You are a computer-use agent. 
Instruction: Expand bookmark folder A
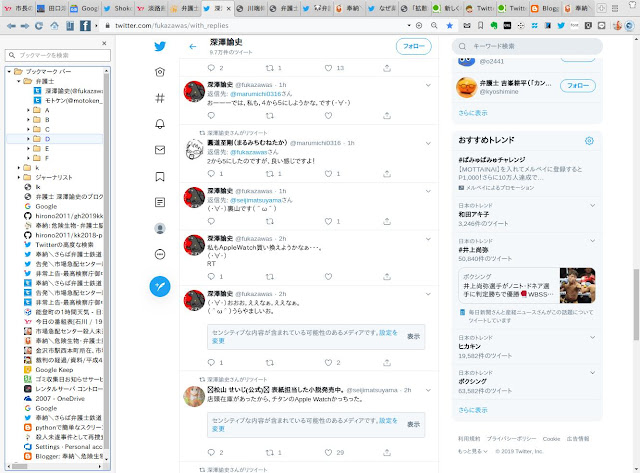(28, 110)
